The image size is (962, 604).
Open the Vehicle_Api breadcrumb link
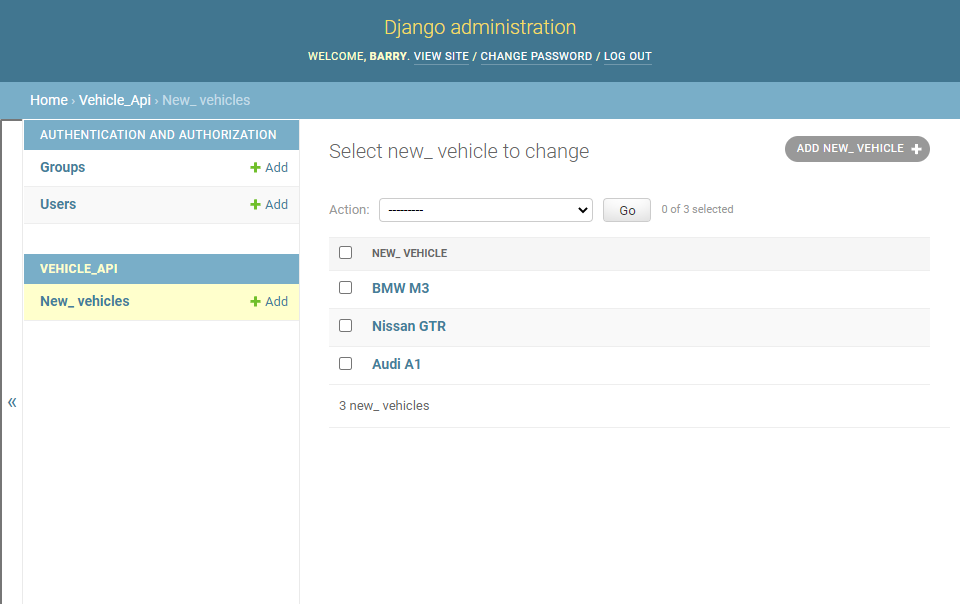click(115, 100)
